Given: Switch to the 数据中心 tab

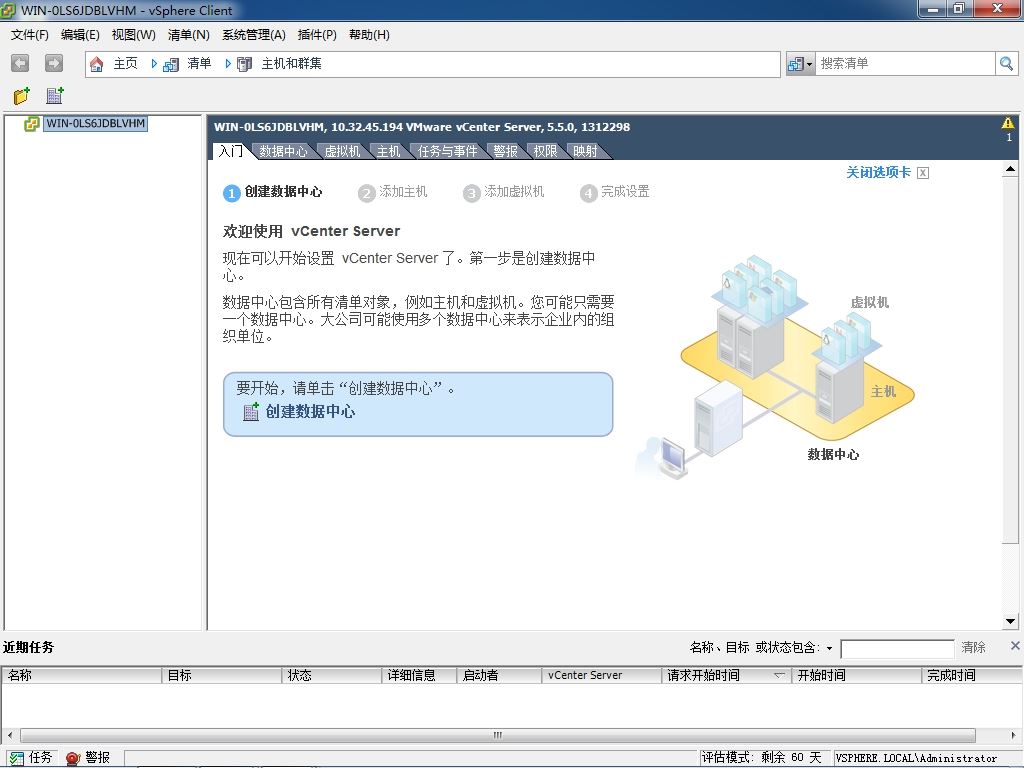Looking at the screenshot, I should (283, 152).
